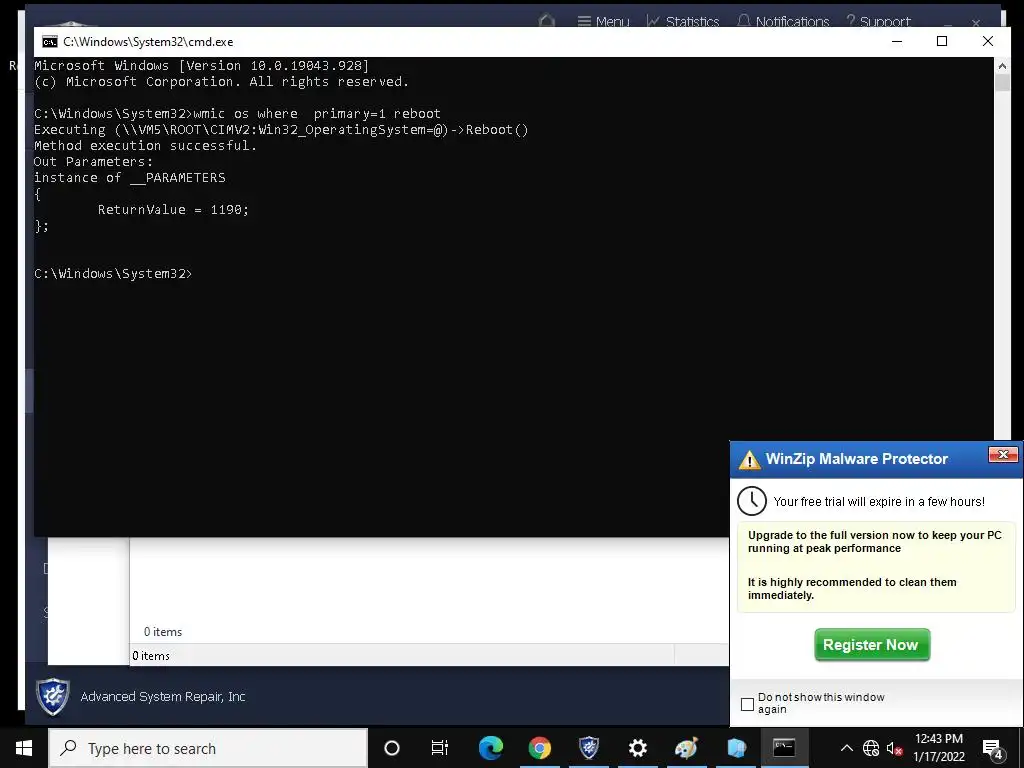Open the notification center icon

point(993,748)
